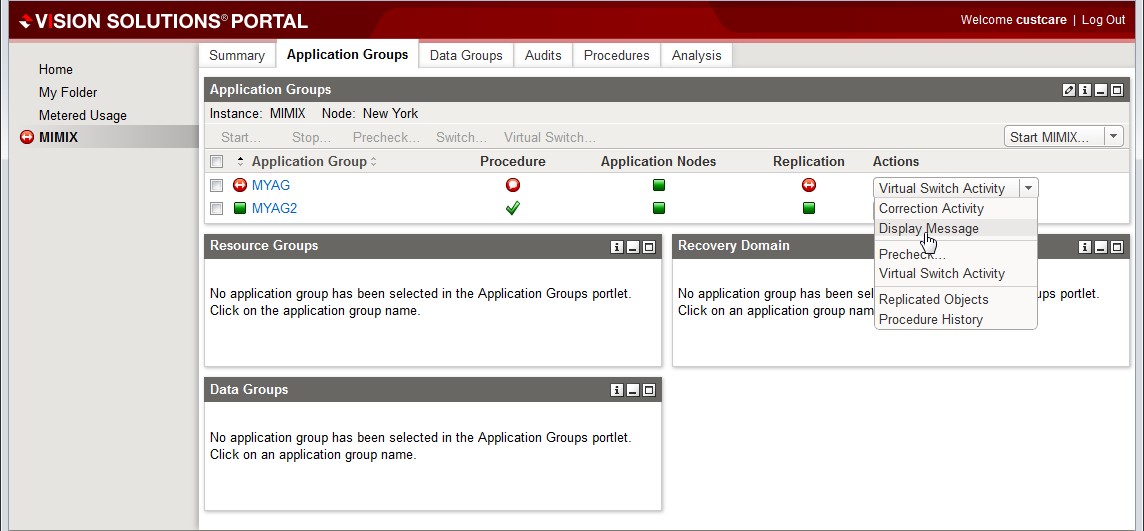Viewport: 1144px width, 531px height.
Task: Minimize the Data Groups portlet
Action: (x=633, y=391)
